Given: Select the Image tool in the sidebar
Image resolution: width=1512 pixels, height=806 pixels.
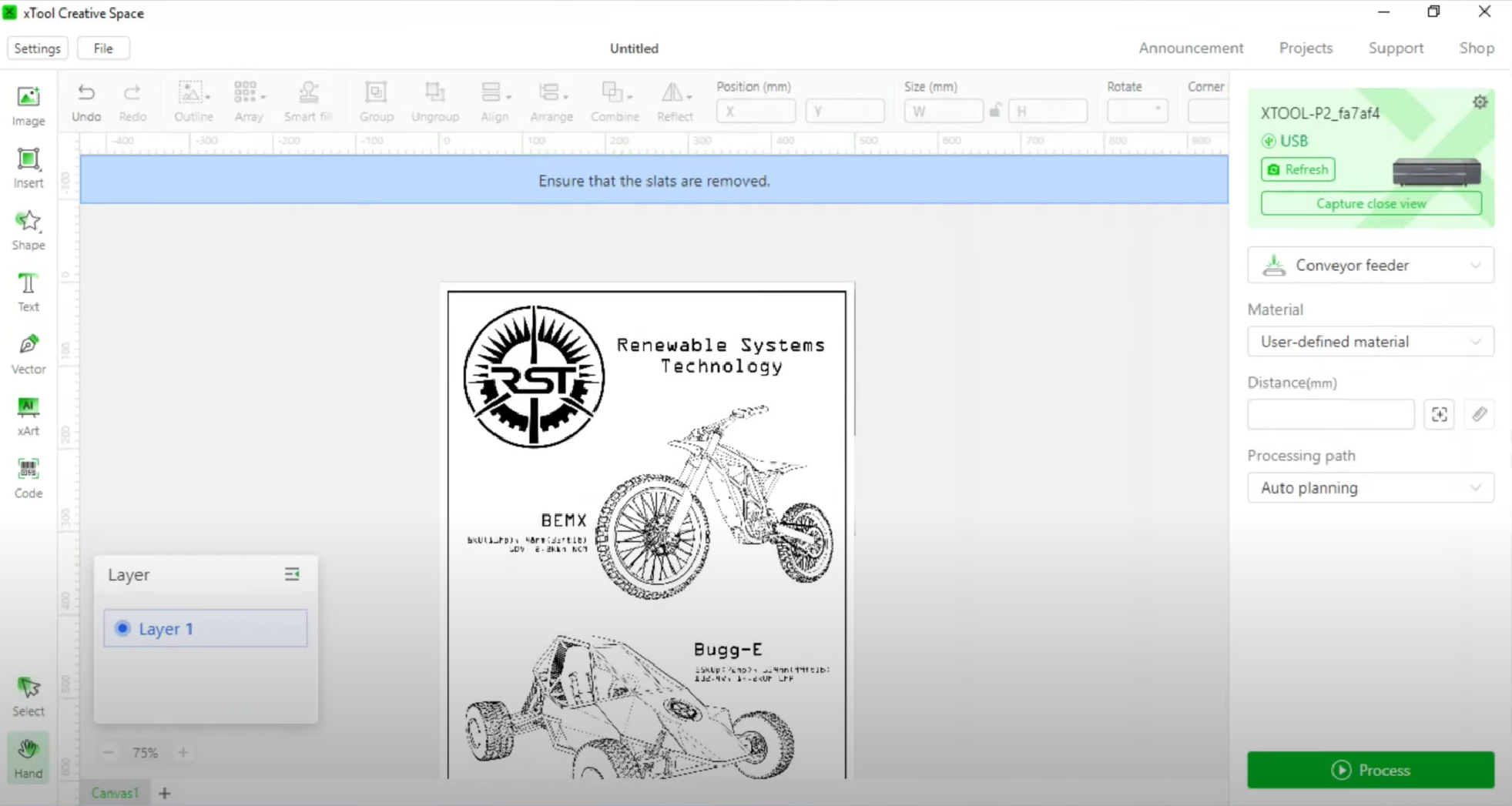Looking at the screenshot, I should coord(28,105).
